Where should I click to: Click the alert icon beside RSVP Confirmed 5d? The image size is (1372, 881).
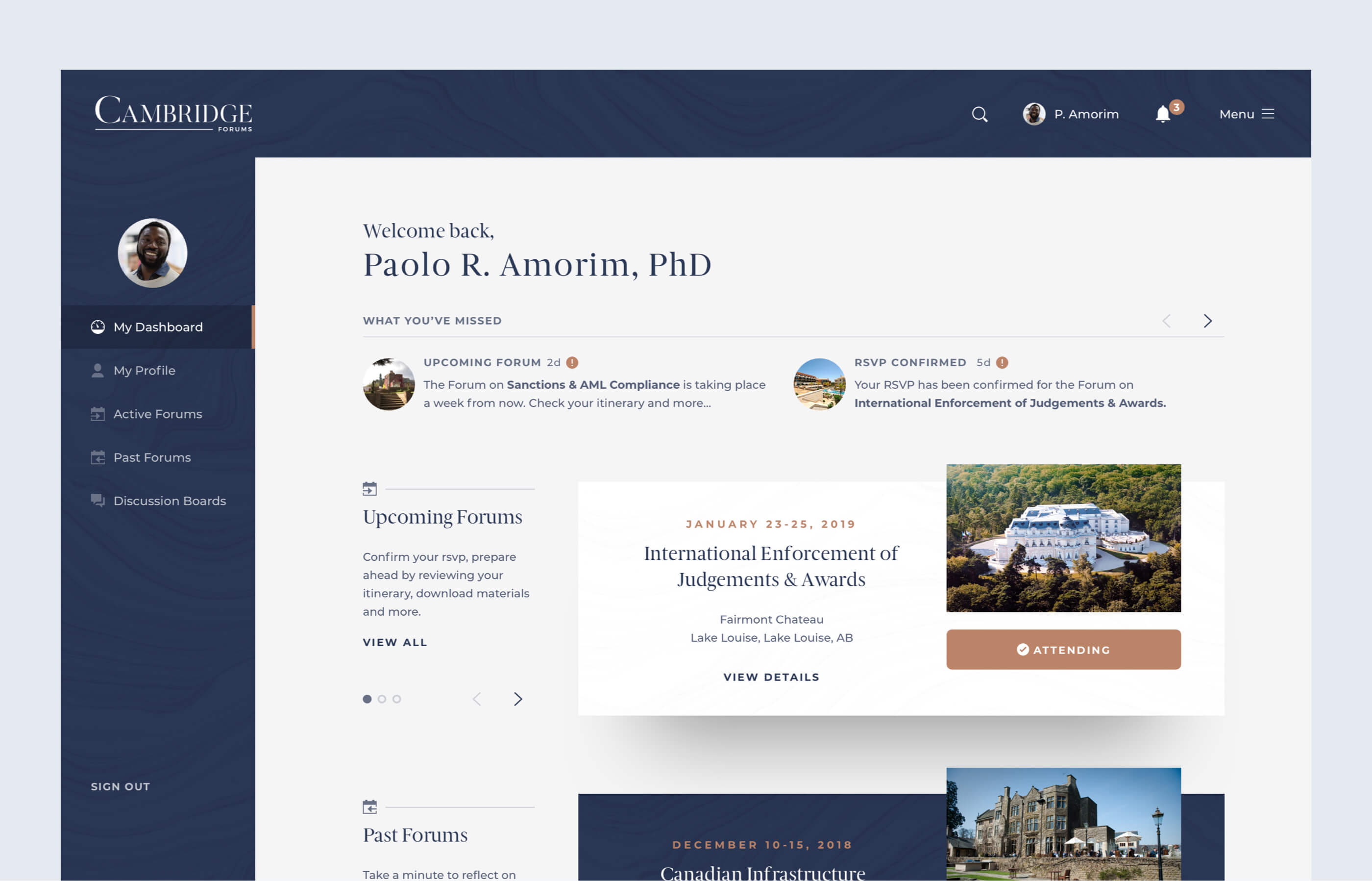click(1002, 362)
